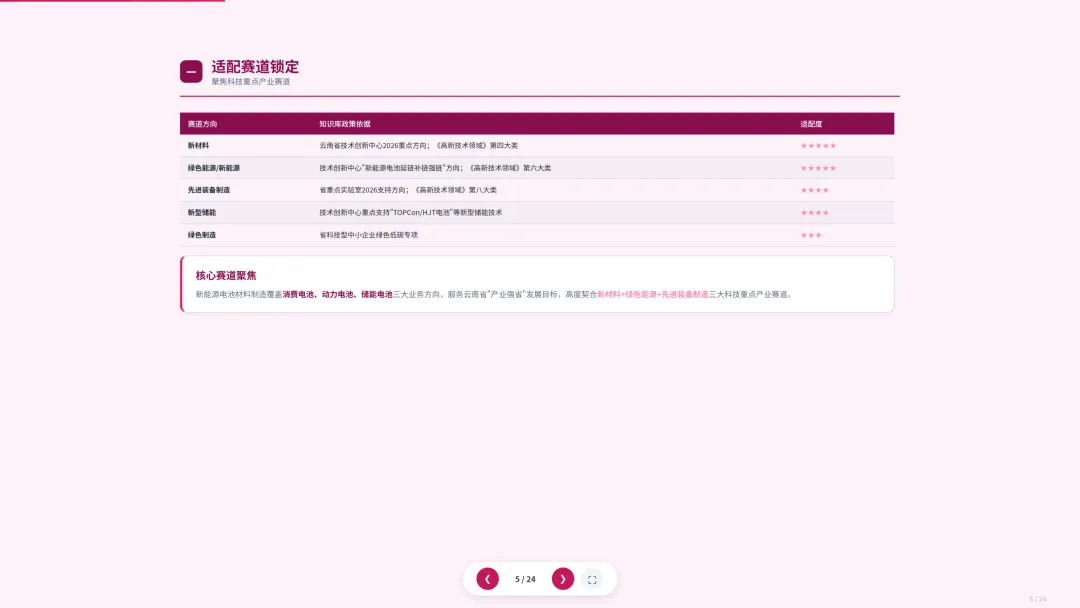Click the three-star rating in 绿色制造 row
This screenshot has width=1080, height=608.
click(x=811, y=235)
